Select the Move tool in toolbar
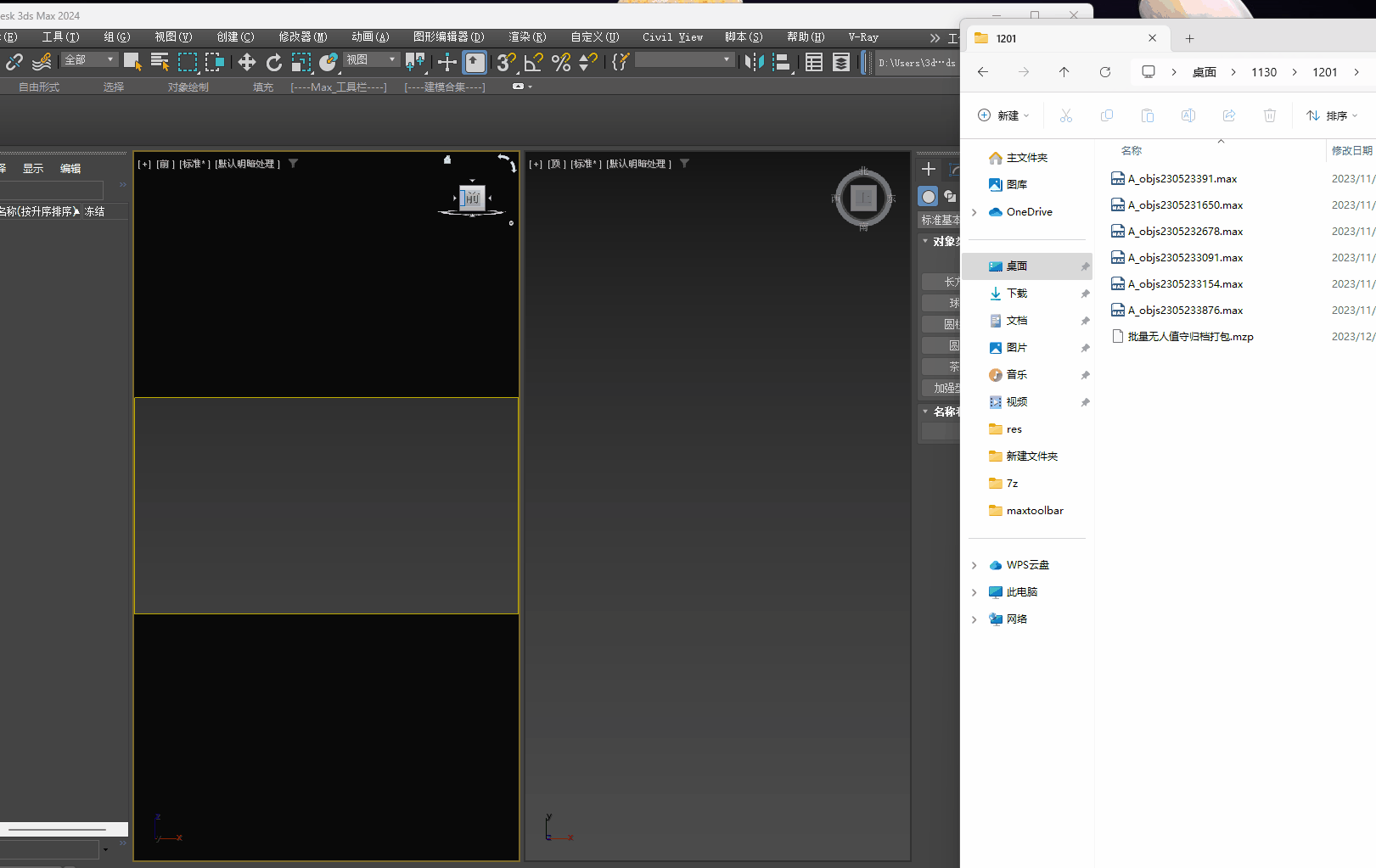Screen dimensions: 1376x868 pos(247,62)
